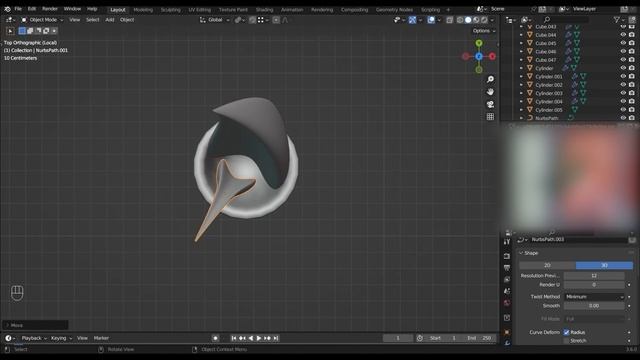Click the Smooth value field
Viewport: 640px width, 360px height.
pyautogui.click(x=594, y=306)
